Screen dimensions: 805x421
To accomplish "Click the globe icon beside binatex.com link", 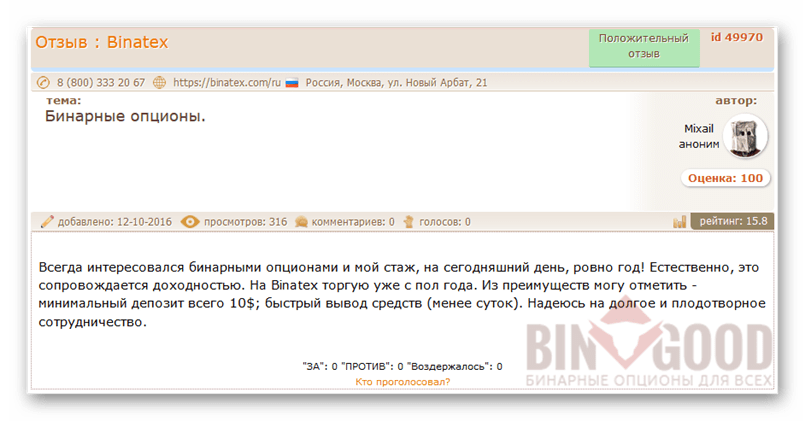I will pyautogui.click(x=160, y=82).
